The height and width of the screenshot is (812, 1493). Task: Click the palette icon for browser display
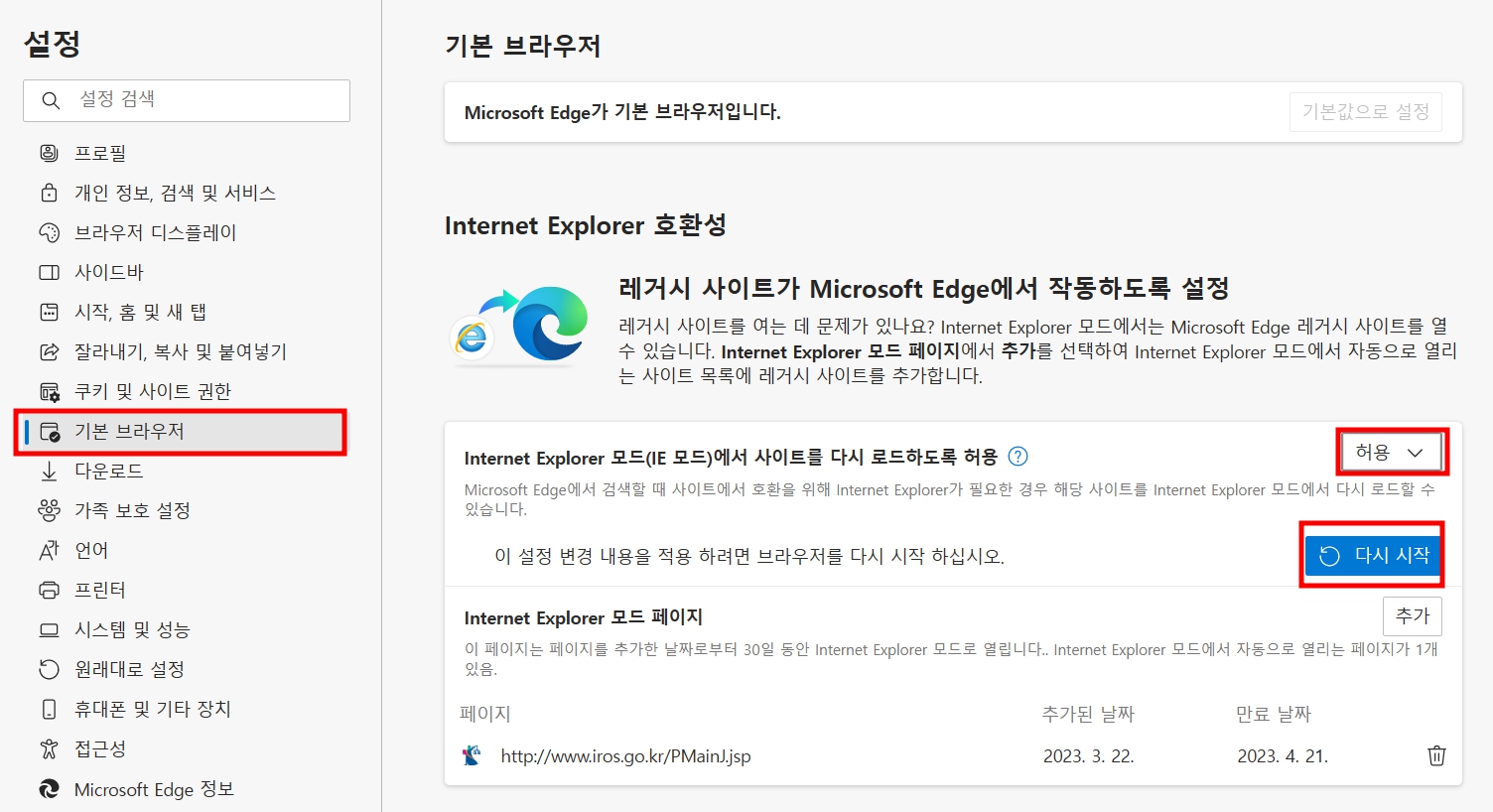49,232
